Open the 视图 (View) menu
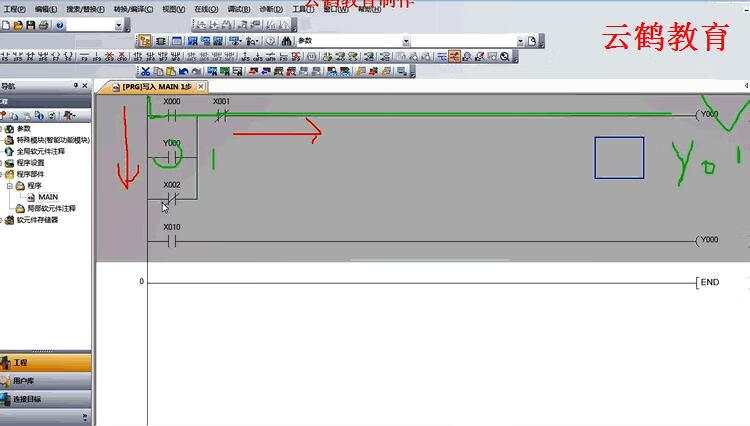The height and width of the screenshot is (426, 750). pos(173,9)
